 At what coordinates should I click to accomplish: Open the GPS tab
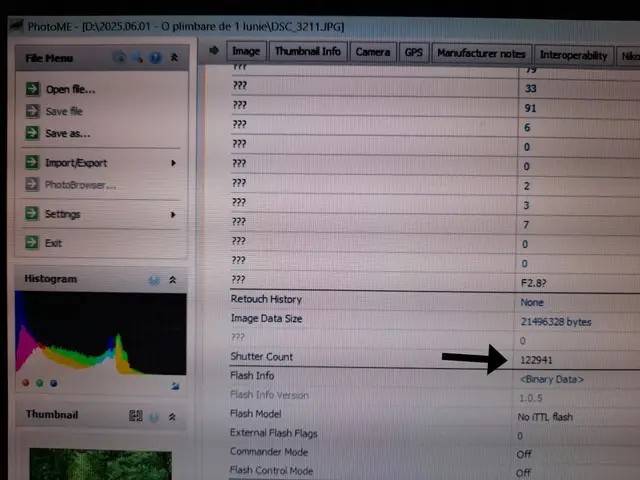click(413, 53)
